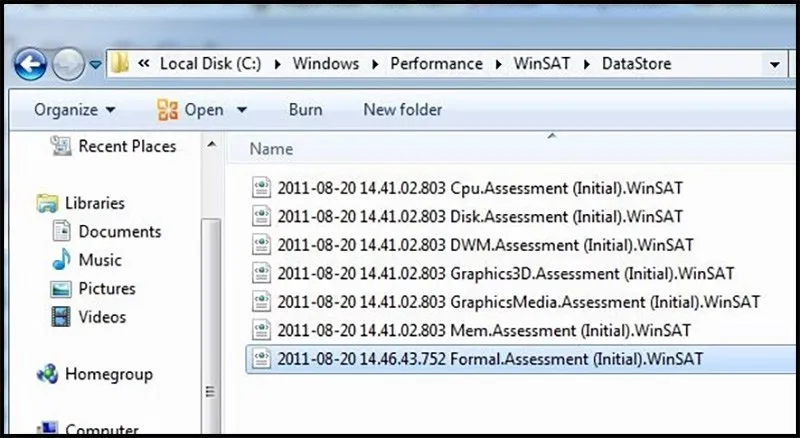This screenshot has height=438, width=800.
Task: Click the New folder button
Action: [x=401, y=109]
